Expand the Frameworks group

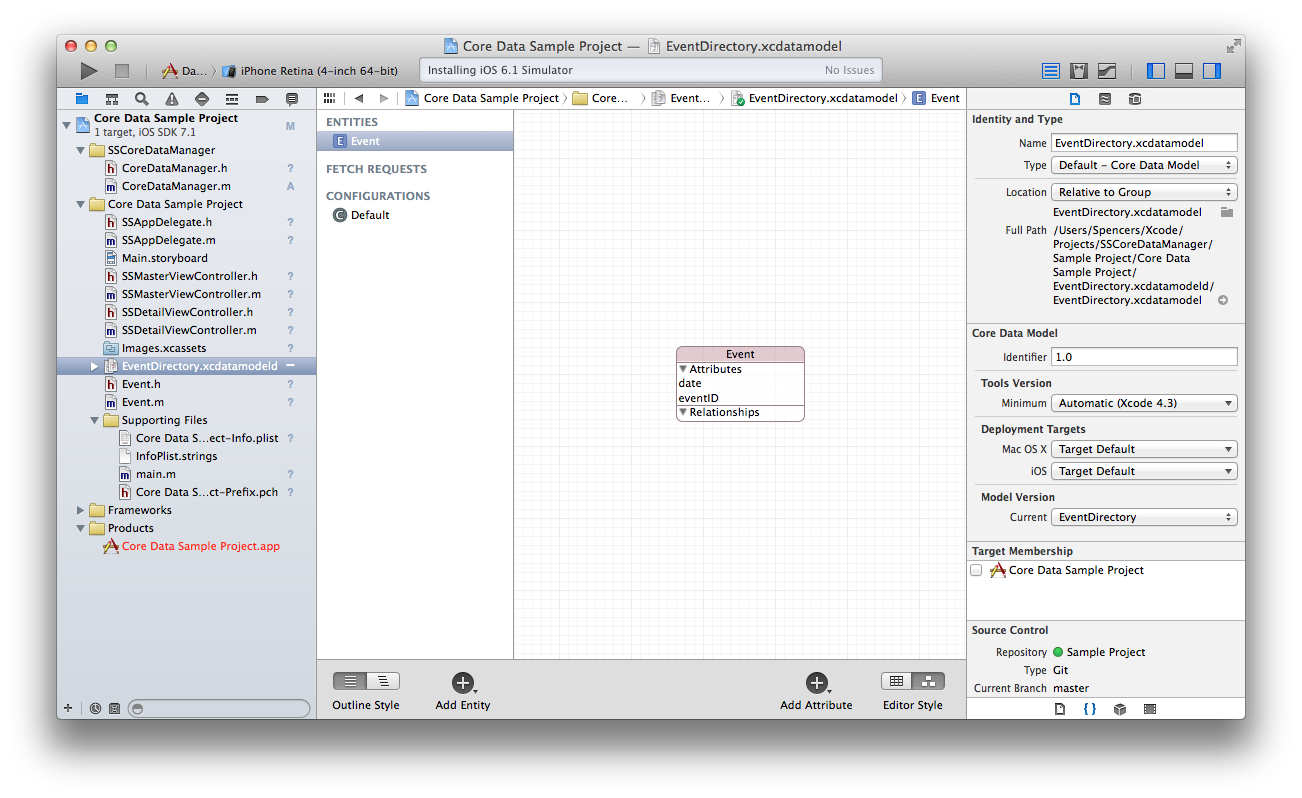click(81, 510)
